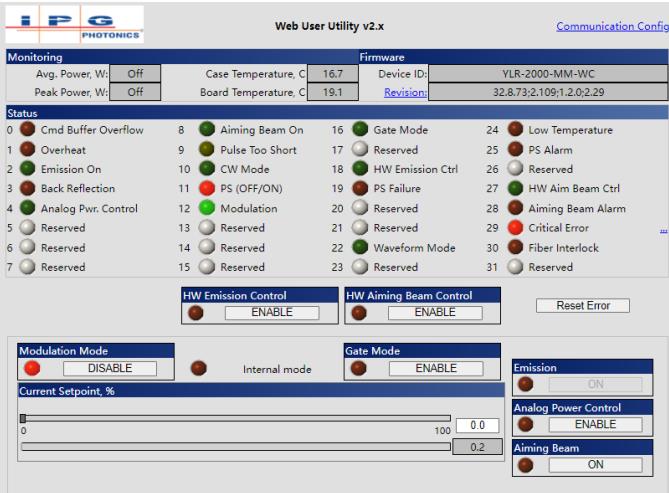
Task: Click the Fiber Interlock status LED
Action: point(514,248)
